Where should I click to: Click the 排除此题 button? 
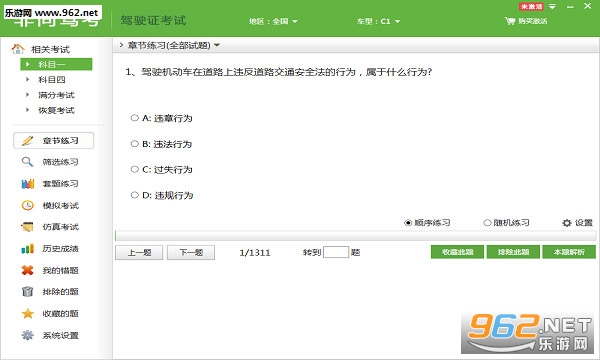513,252
